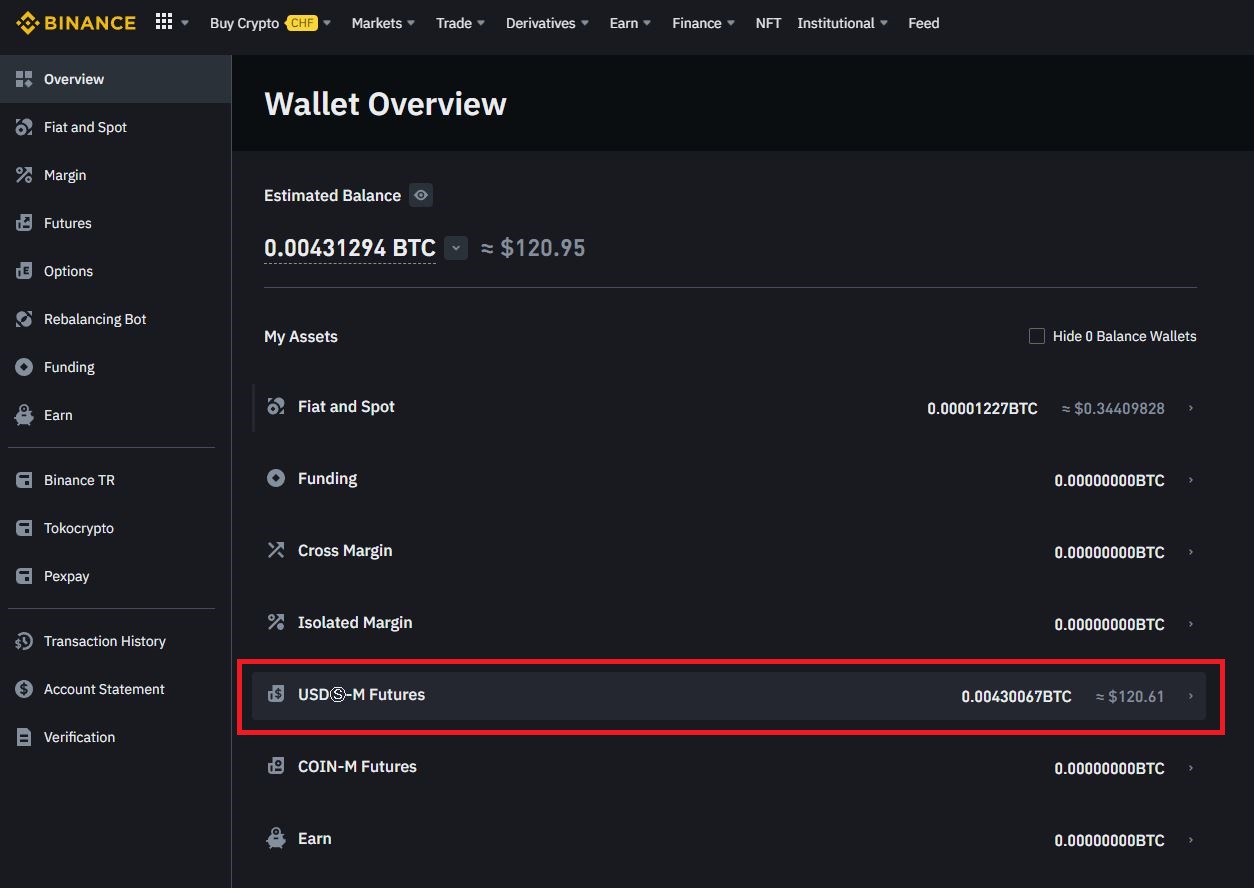The width and height of the screenshot is (1254, 888).
Task: Click the Cross Margin asset icon
Action: click(276, 550)
